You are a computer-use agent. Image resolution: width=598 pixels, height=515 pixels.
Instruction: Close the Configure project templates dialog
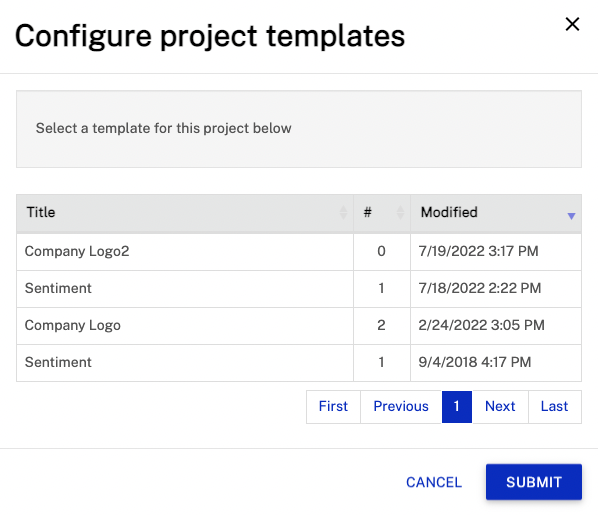(572, 24)
